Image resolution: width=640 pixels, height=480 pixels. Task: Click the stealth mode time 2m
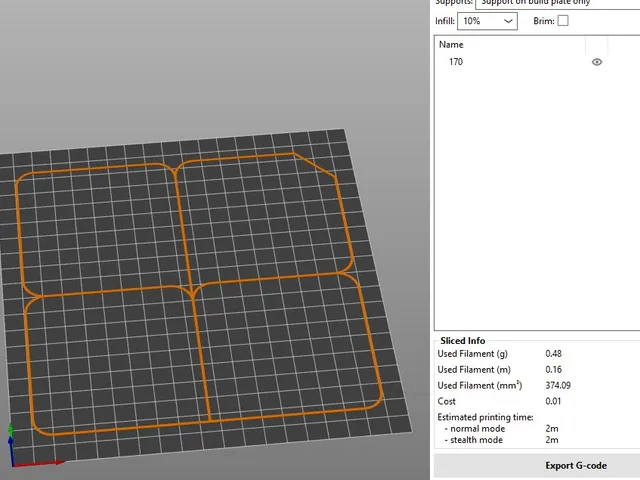tap(552, 440)
